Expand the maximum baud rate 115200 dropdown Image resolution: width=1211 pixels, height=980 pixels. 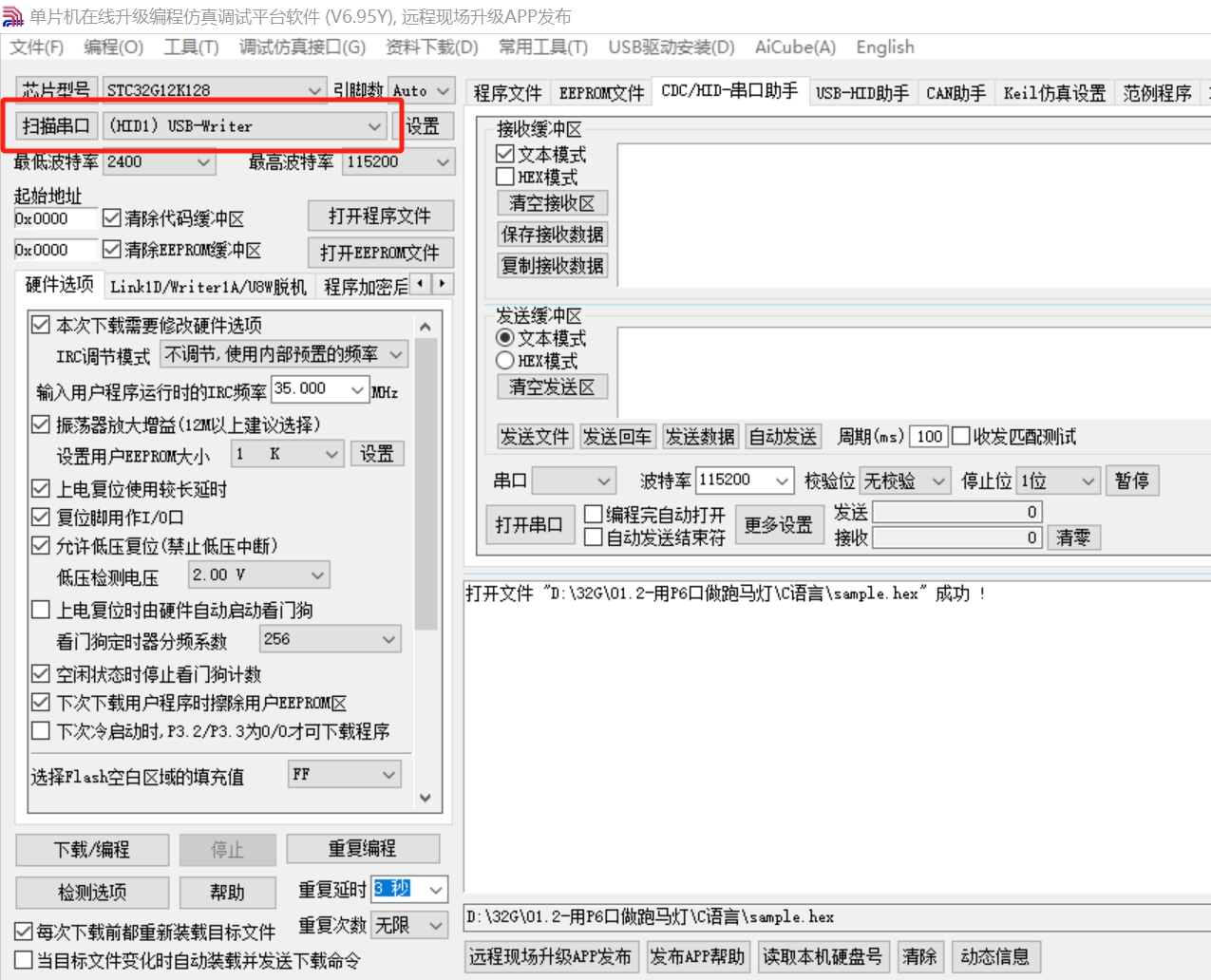[x=443, y=162]
